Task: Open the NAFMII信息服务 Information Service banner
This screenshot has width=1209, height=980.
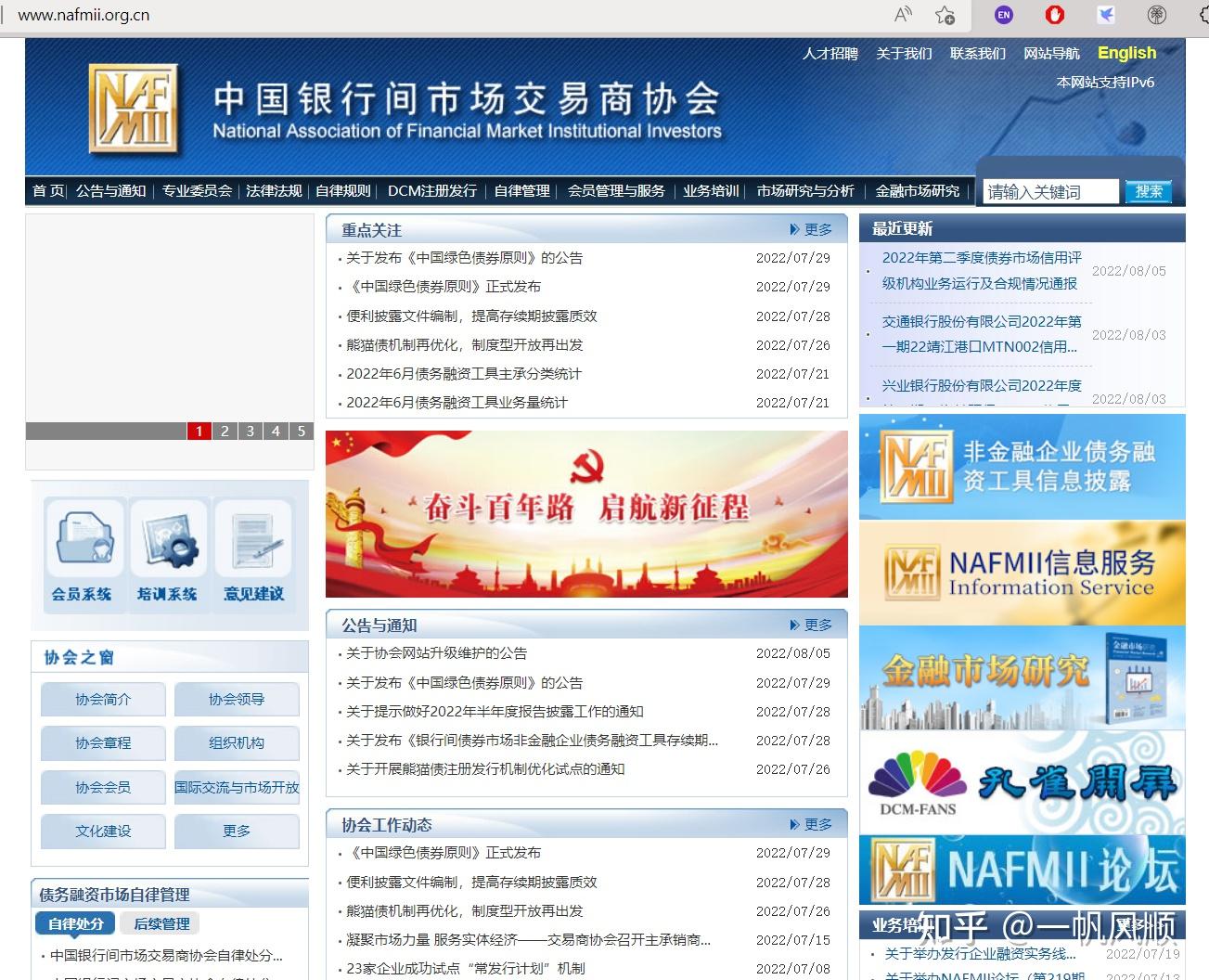Action: 1021,572
